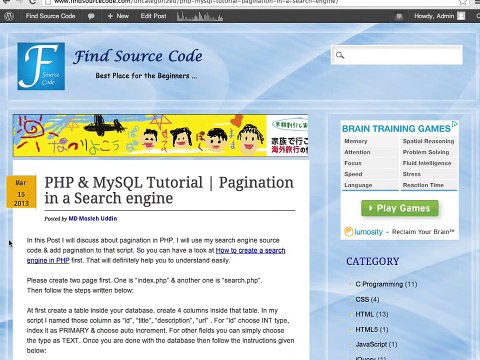Select the browser address bar URL
Image resolution: width=480 pixels, height=360 pixels.
coord(197,2)
